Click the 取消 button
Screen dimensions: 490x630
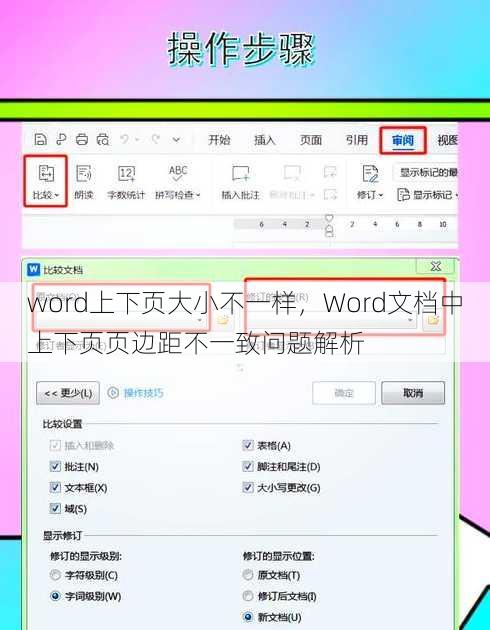(413, 393)
